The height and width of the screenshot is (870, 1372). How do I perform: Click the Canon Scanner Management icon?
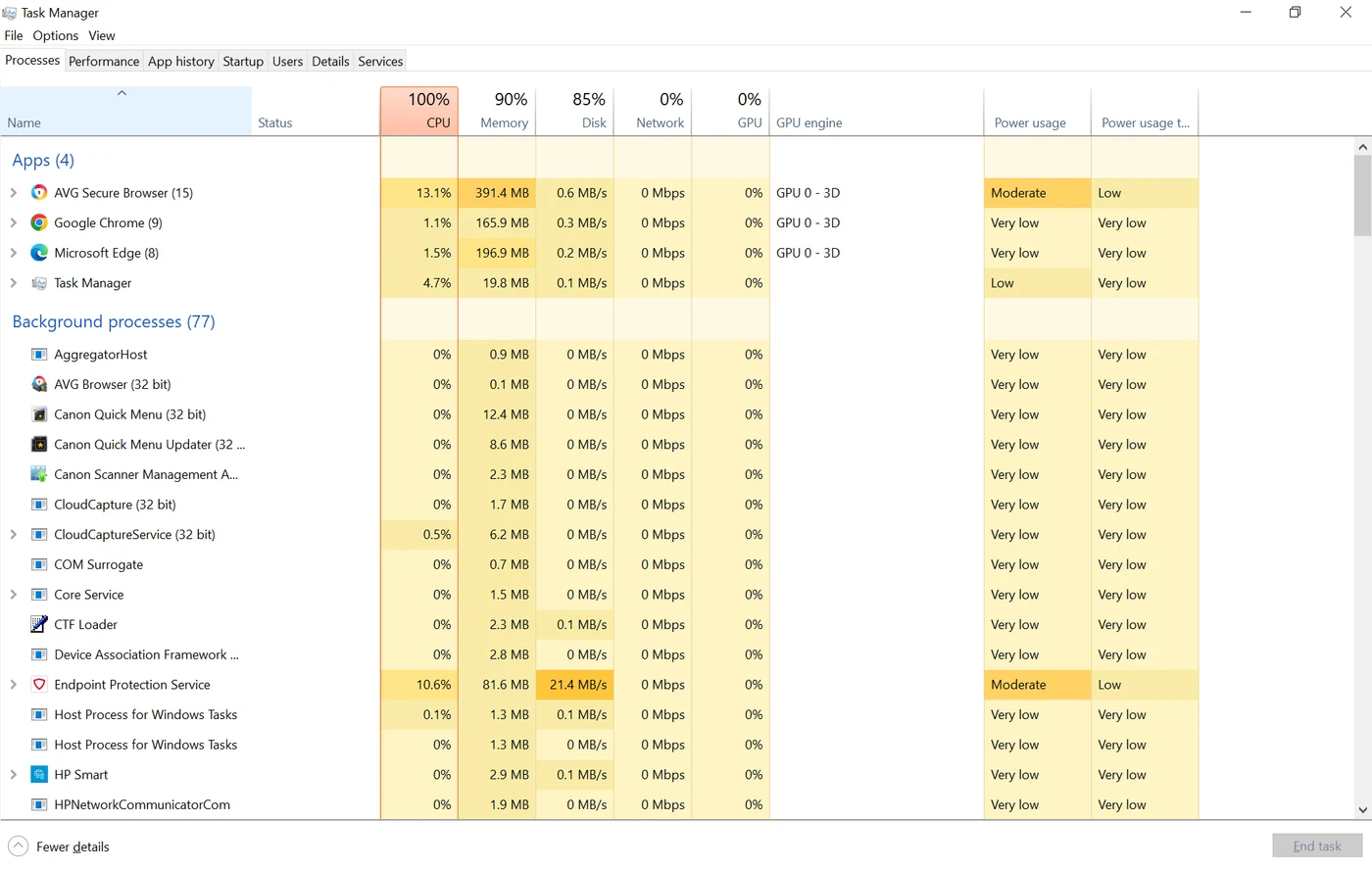pyautogui.click(x=39, y=474)
